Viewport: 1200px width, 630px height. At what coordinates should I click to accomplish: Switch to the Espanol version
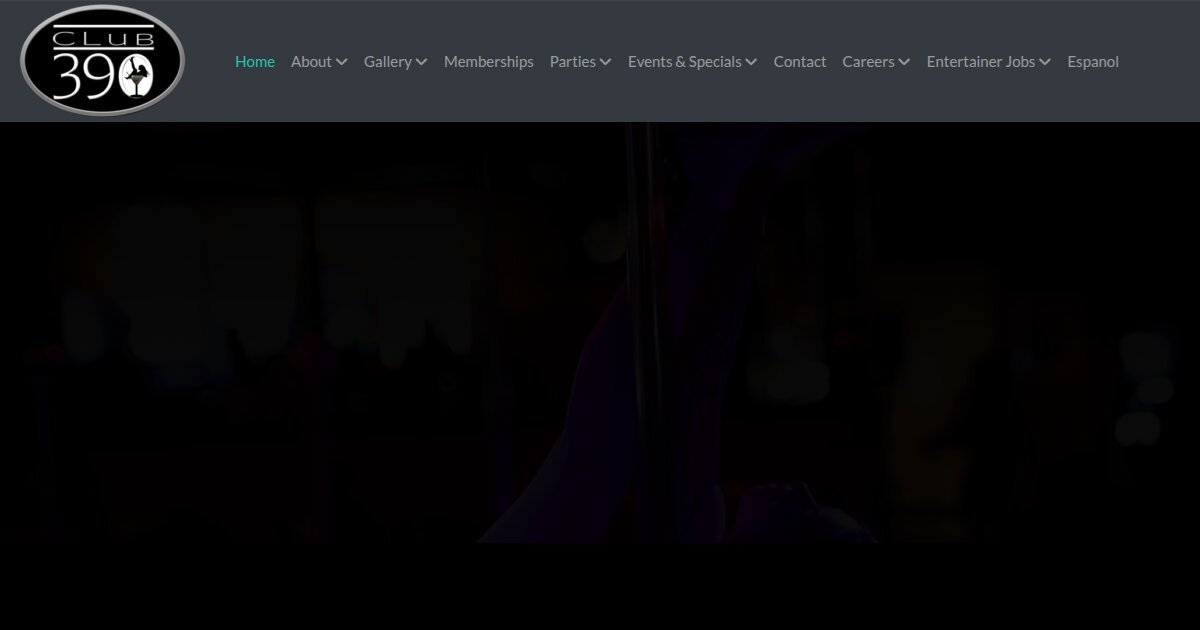tap(1092, 61)
